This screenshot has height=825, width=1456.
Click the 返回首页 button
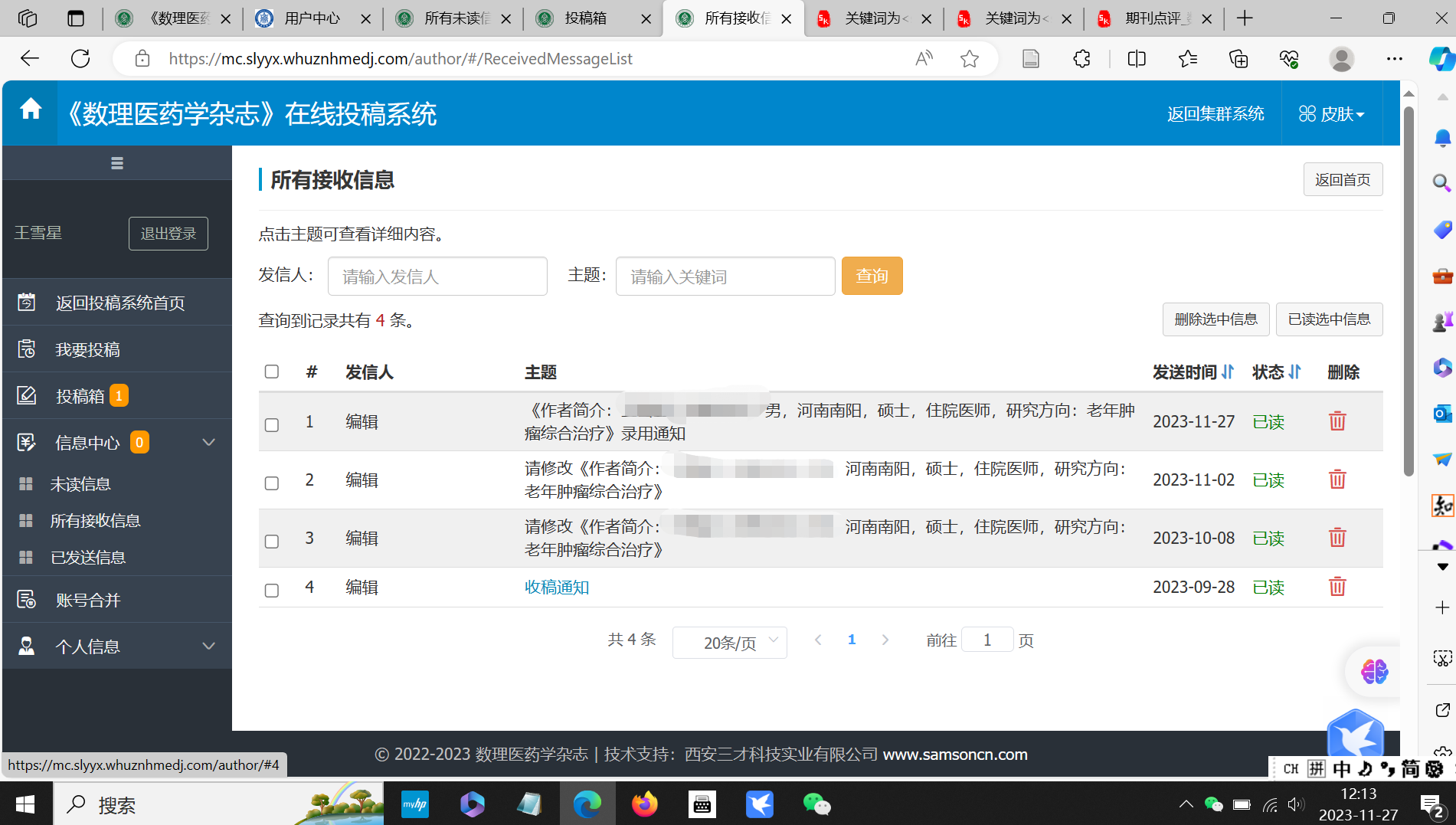pyautogui.click(x=1343, y=179)
